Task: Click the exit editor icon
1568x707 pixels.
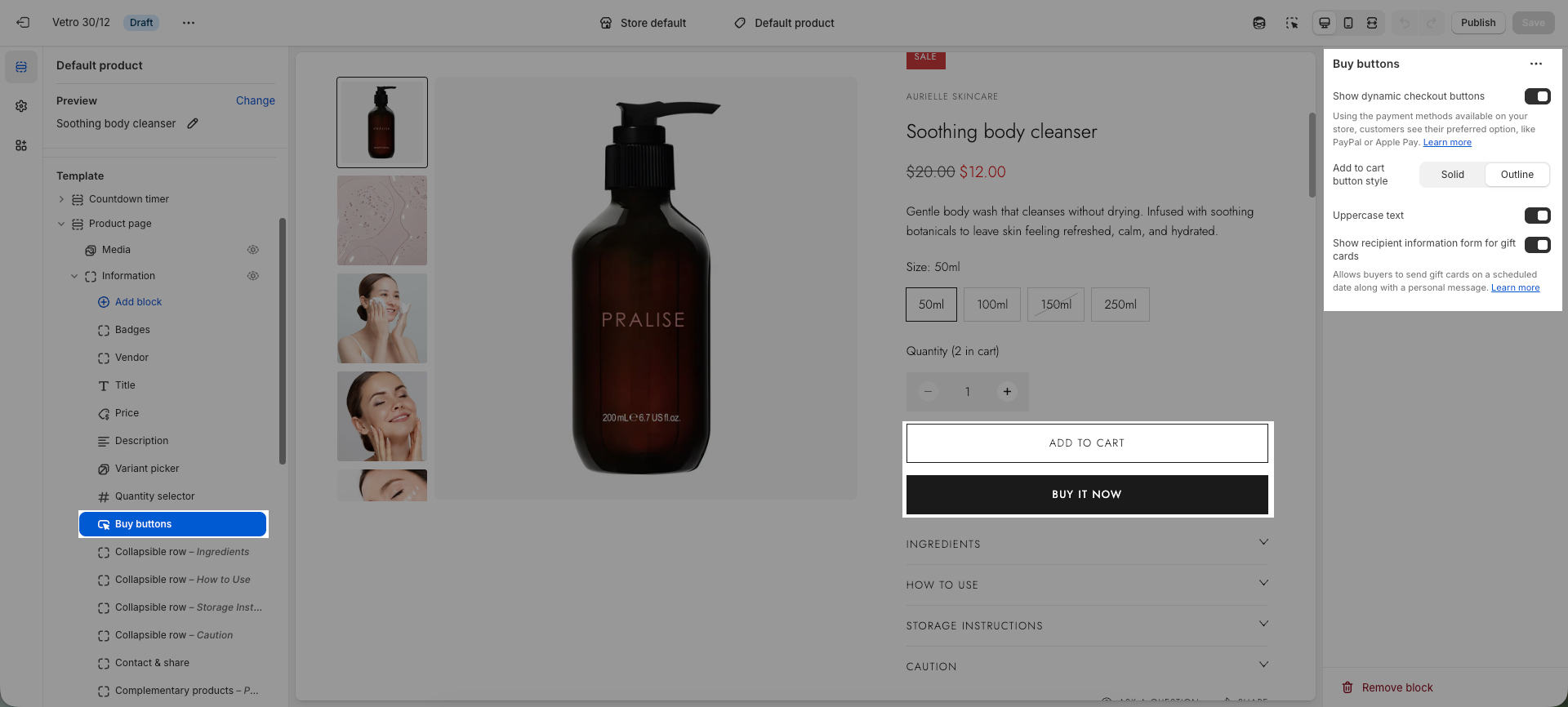Action: click(23, 23)
